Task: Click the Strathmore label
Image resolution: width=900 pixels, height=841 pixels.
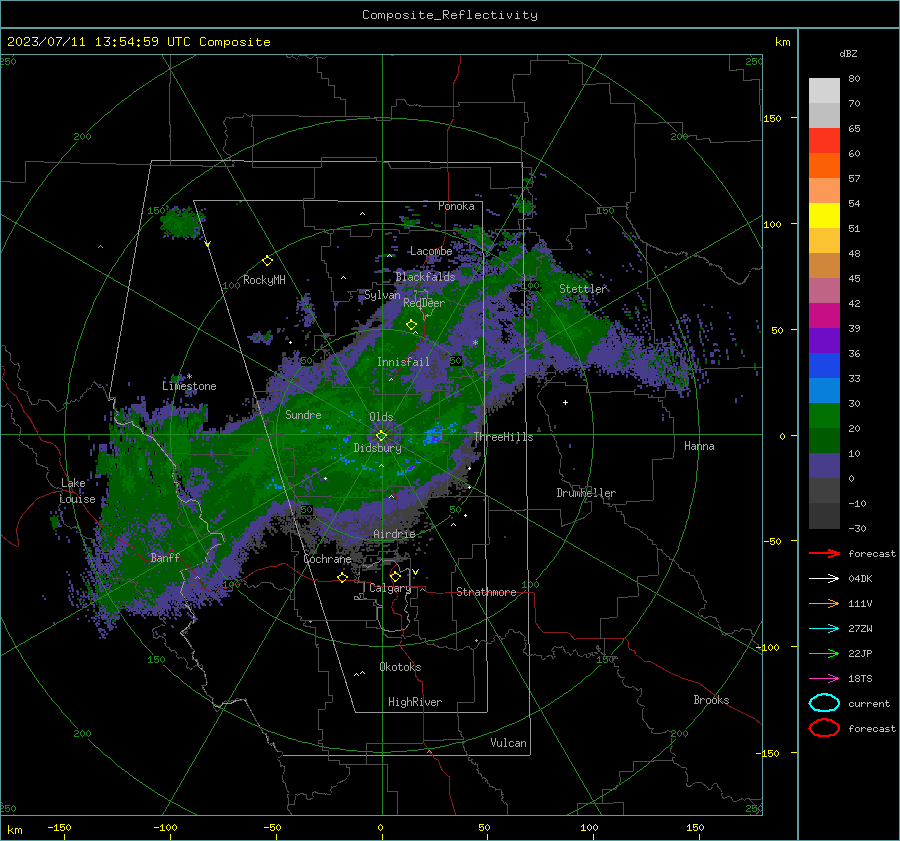Action: 486,592
